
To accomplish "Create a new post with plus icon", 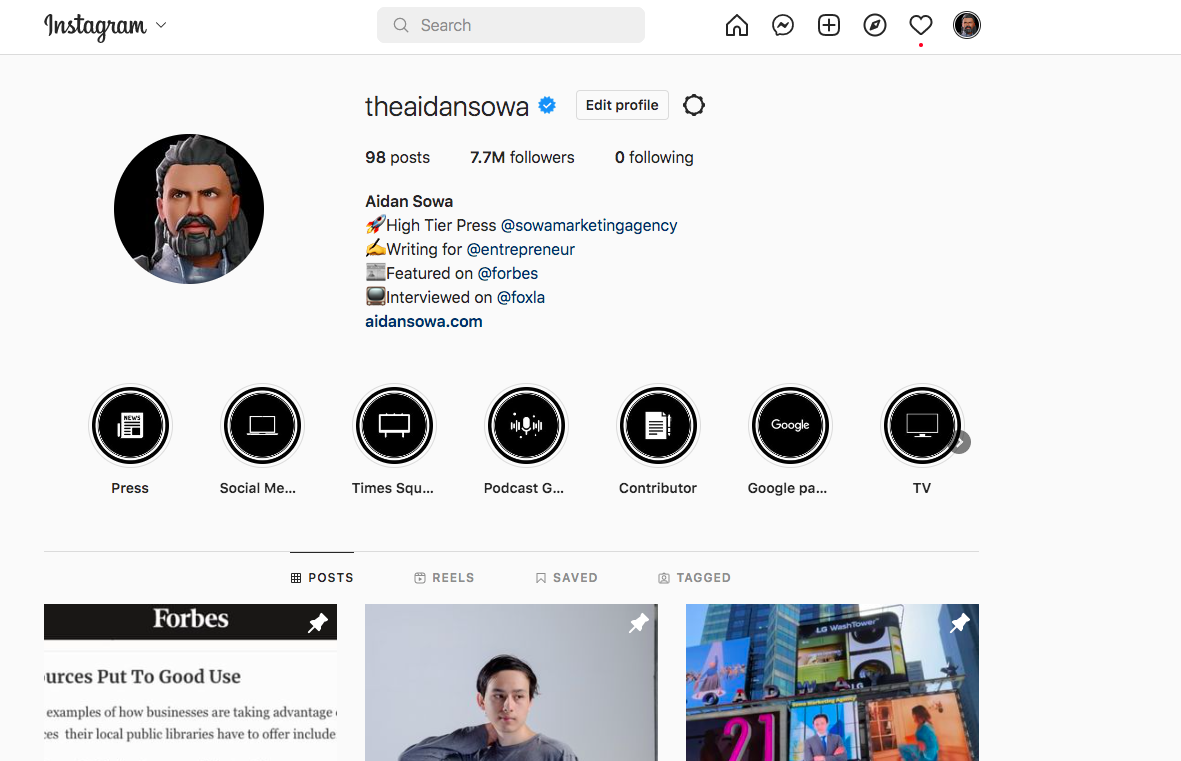I will tap(829, 26).
